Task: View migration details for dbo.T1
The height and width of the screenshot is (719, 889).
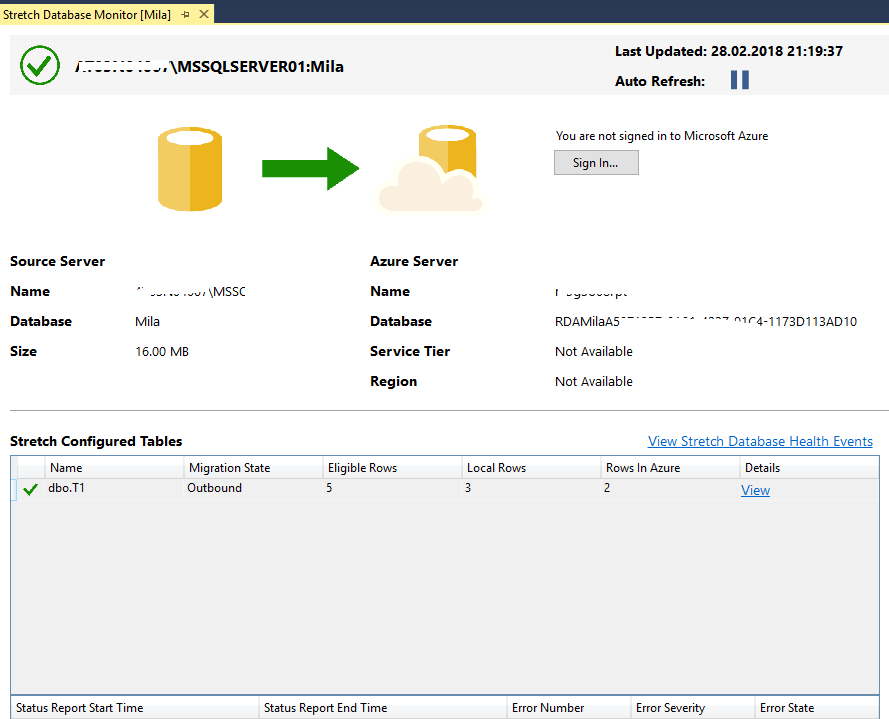Action: pos(755,489)
